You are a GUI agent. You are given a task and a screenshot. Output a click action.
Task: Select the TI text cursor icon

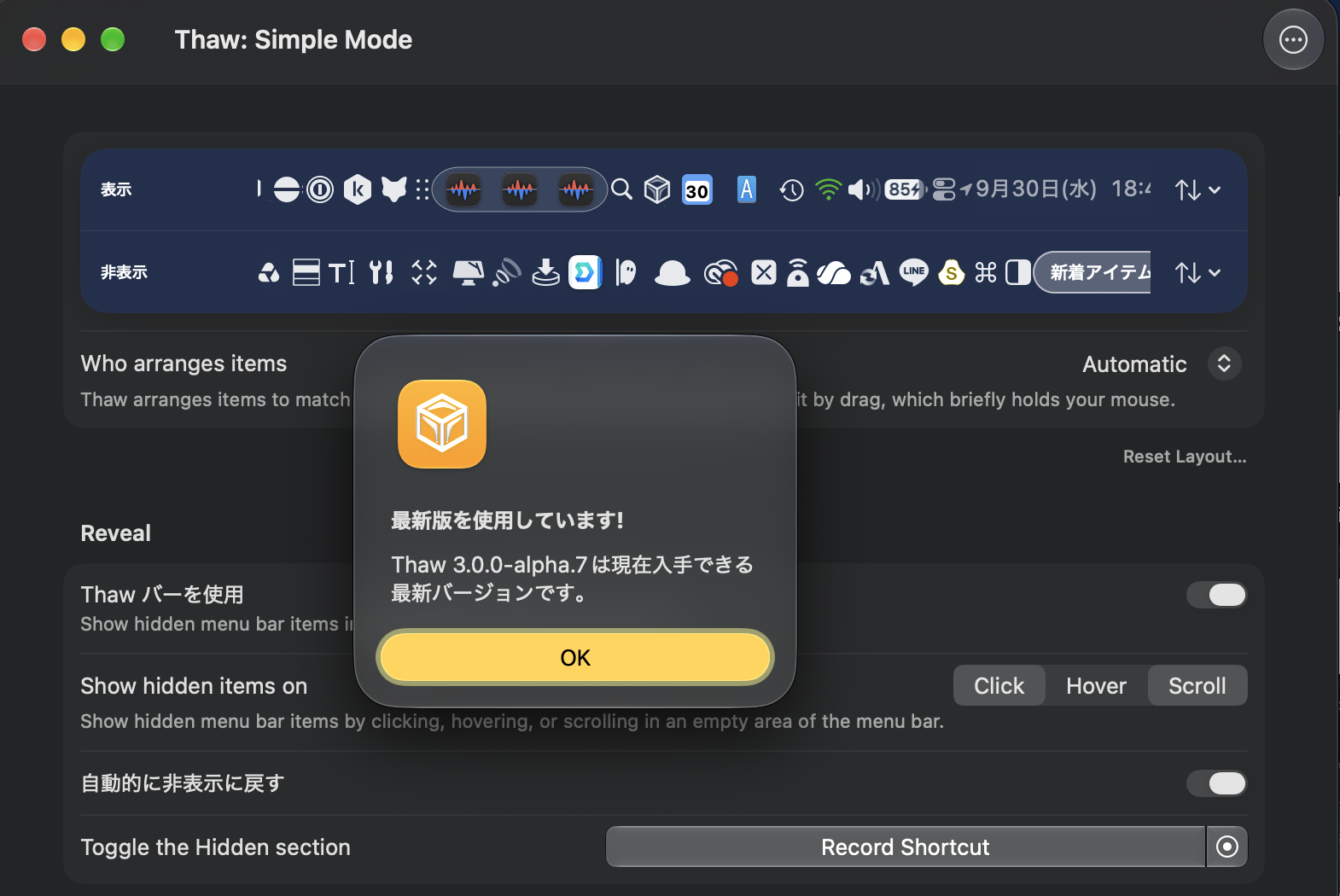coord(341,272)
